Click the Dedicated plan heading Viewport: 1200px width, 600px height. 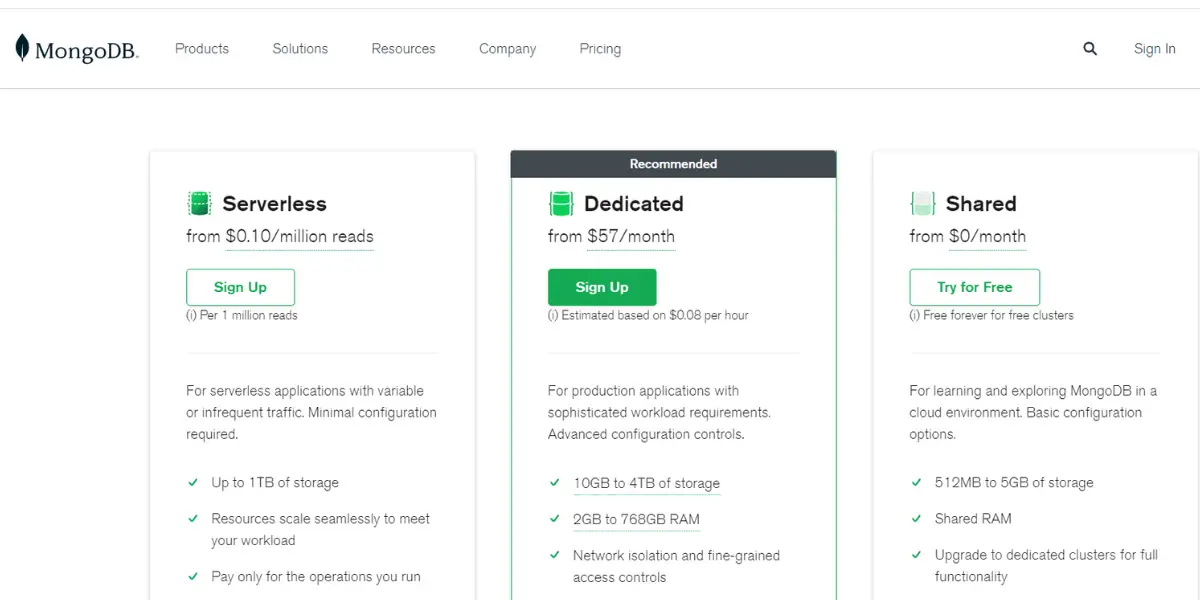(634, 204)
